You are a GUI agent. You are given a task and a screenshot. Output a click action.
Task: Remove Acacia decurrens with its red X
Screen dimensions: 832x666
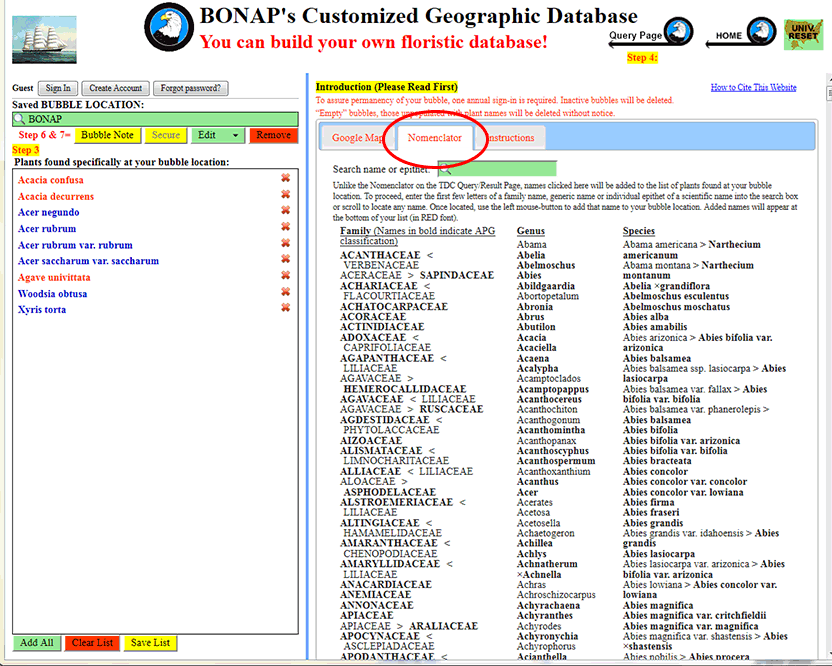click(285, 195)
